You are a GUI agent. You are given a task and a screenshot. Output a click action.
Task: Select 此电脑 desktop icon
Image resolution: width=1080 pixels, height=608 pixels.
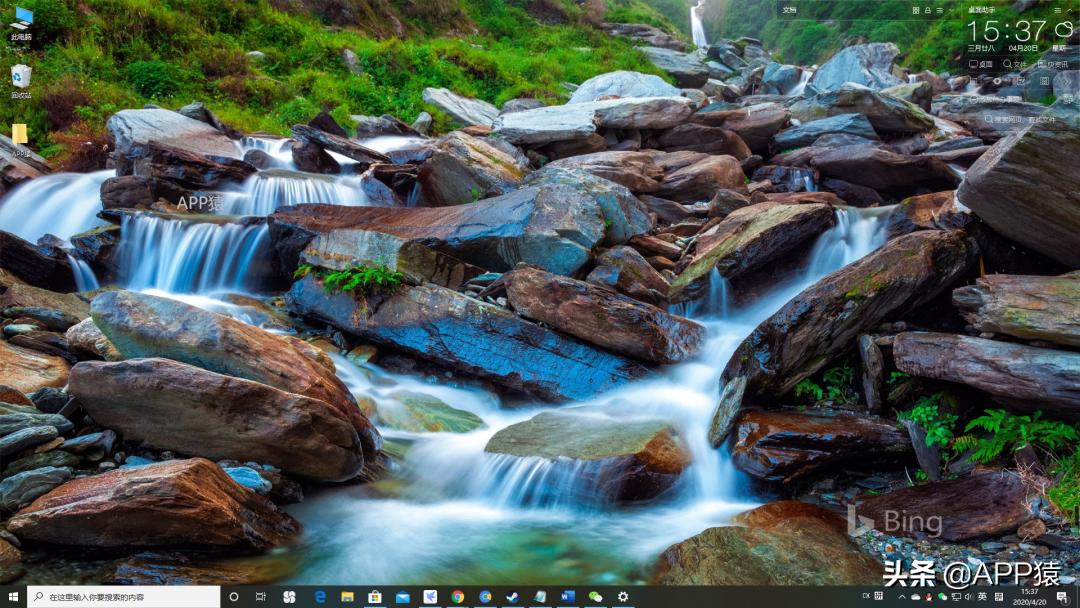[21, 25]
